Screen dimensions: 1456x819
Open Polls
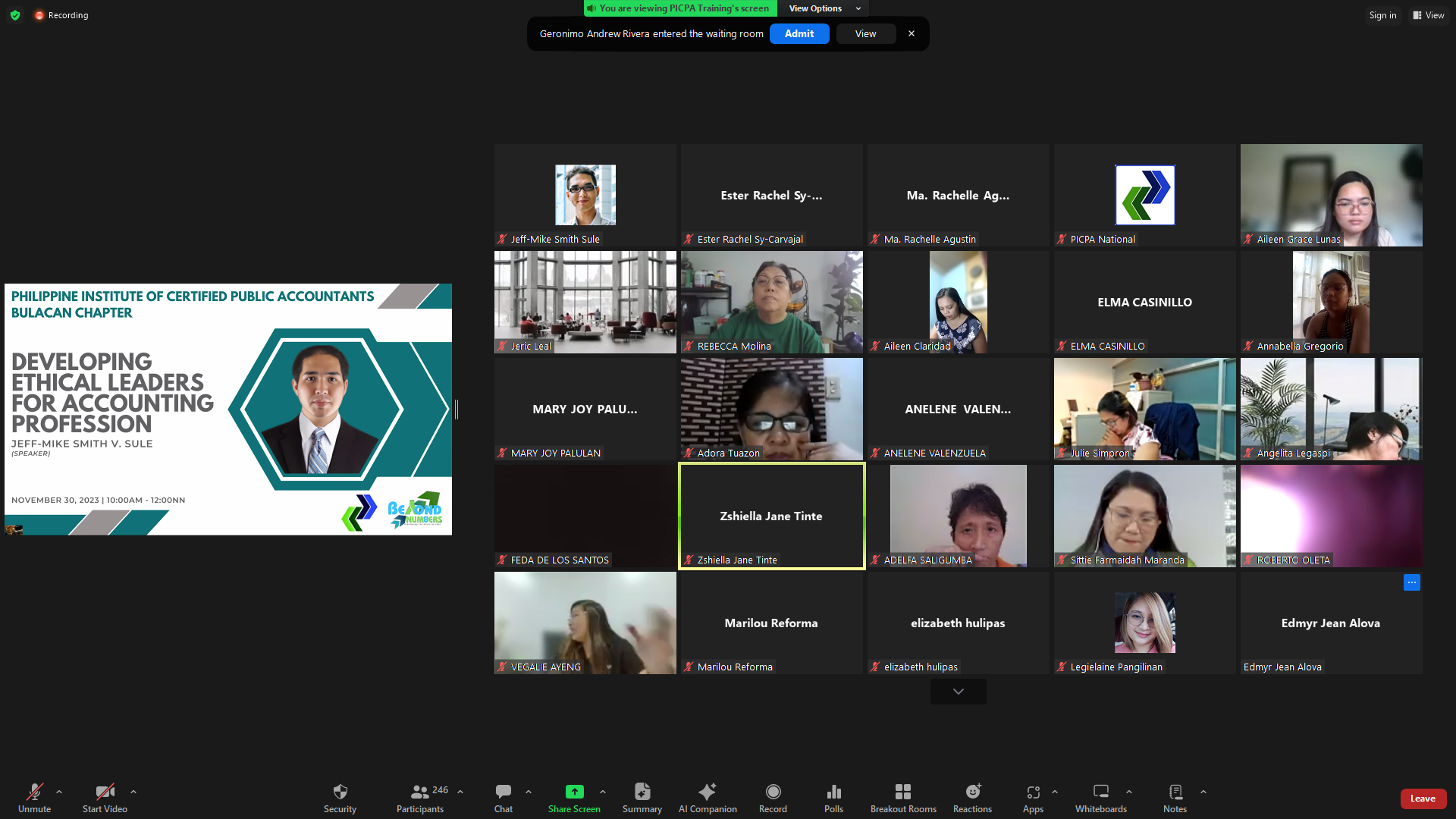(x=833, y=799)
